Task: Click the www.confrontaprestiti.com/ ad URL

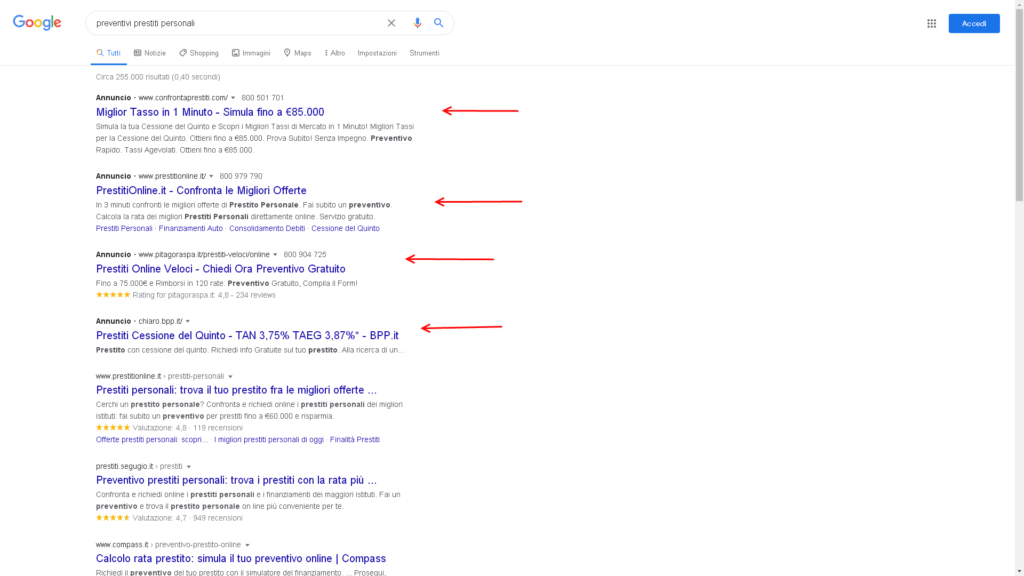Action: point(183,98)
